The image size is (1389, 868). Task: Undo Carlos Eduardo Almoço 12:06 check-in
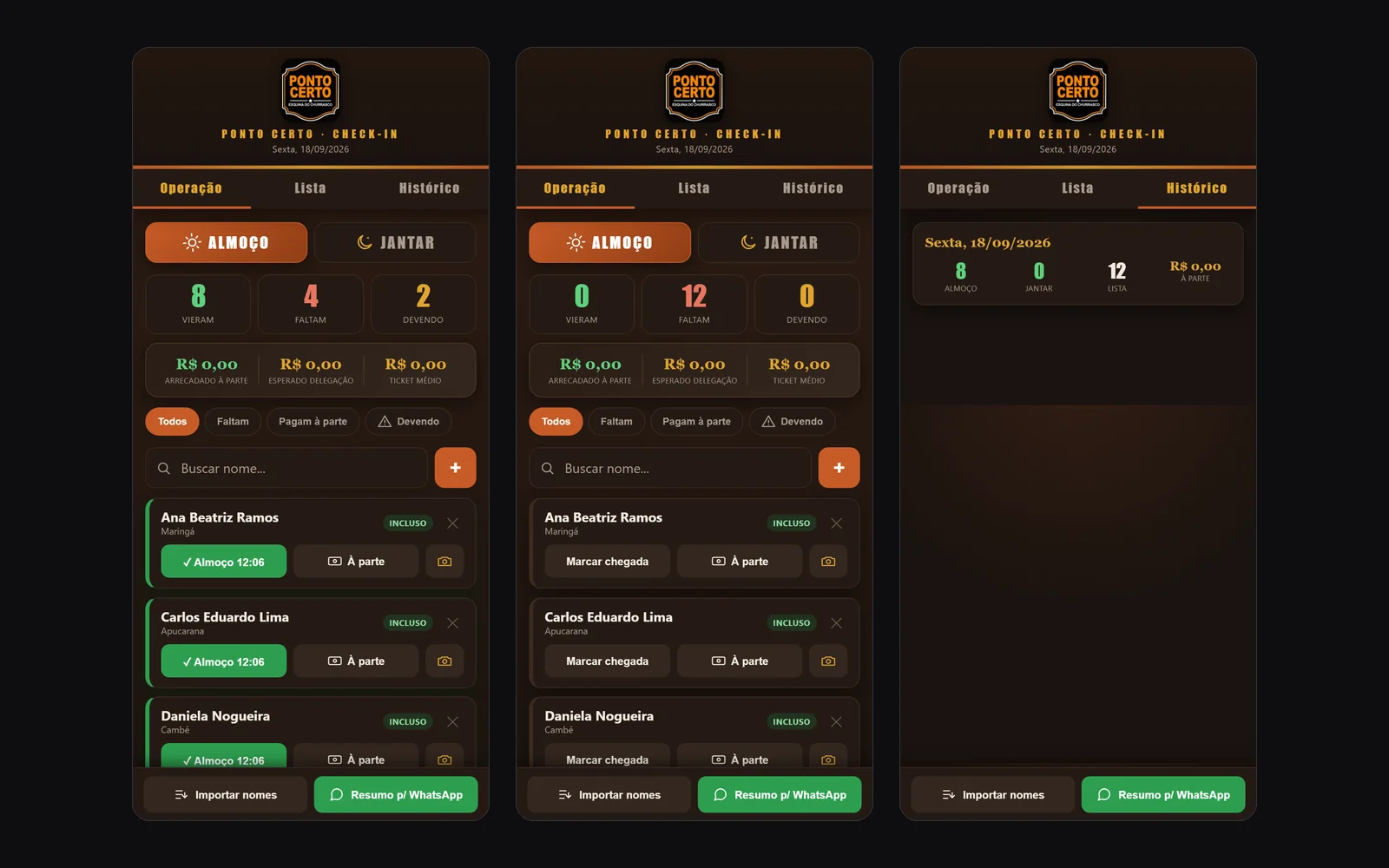tap(224, 661)
